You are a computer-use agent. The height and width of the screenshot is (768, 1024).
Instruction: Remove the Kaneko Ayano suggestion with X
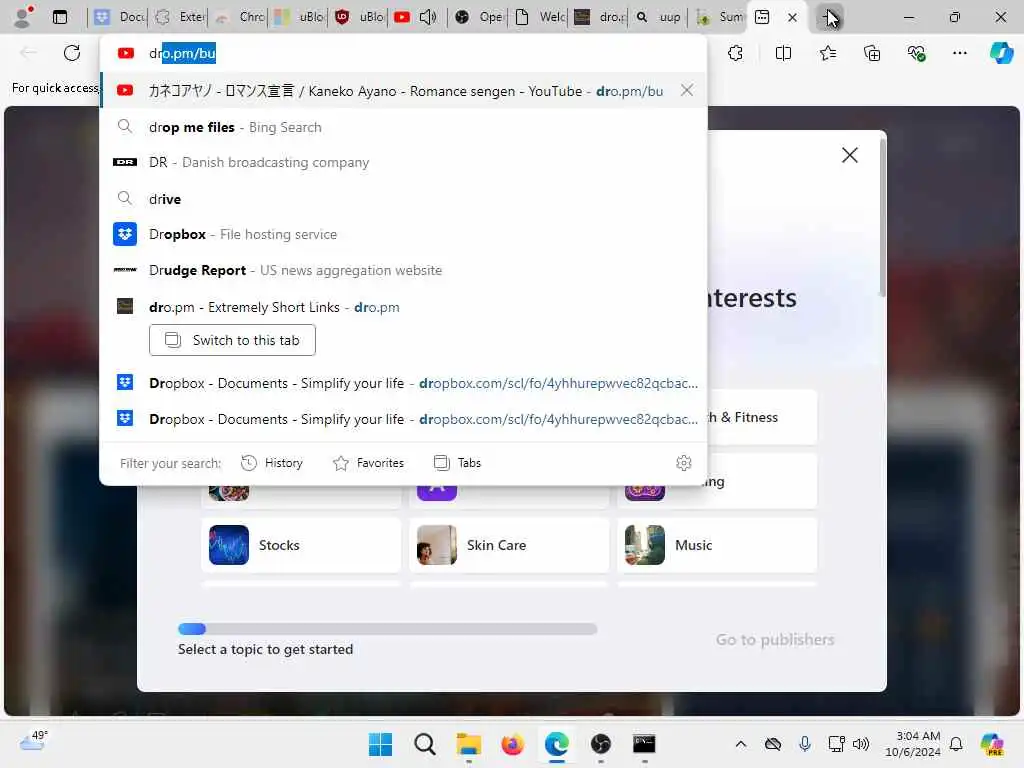click(686, 90)
